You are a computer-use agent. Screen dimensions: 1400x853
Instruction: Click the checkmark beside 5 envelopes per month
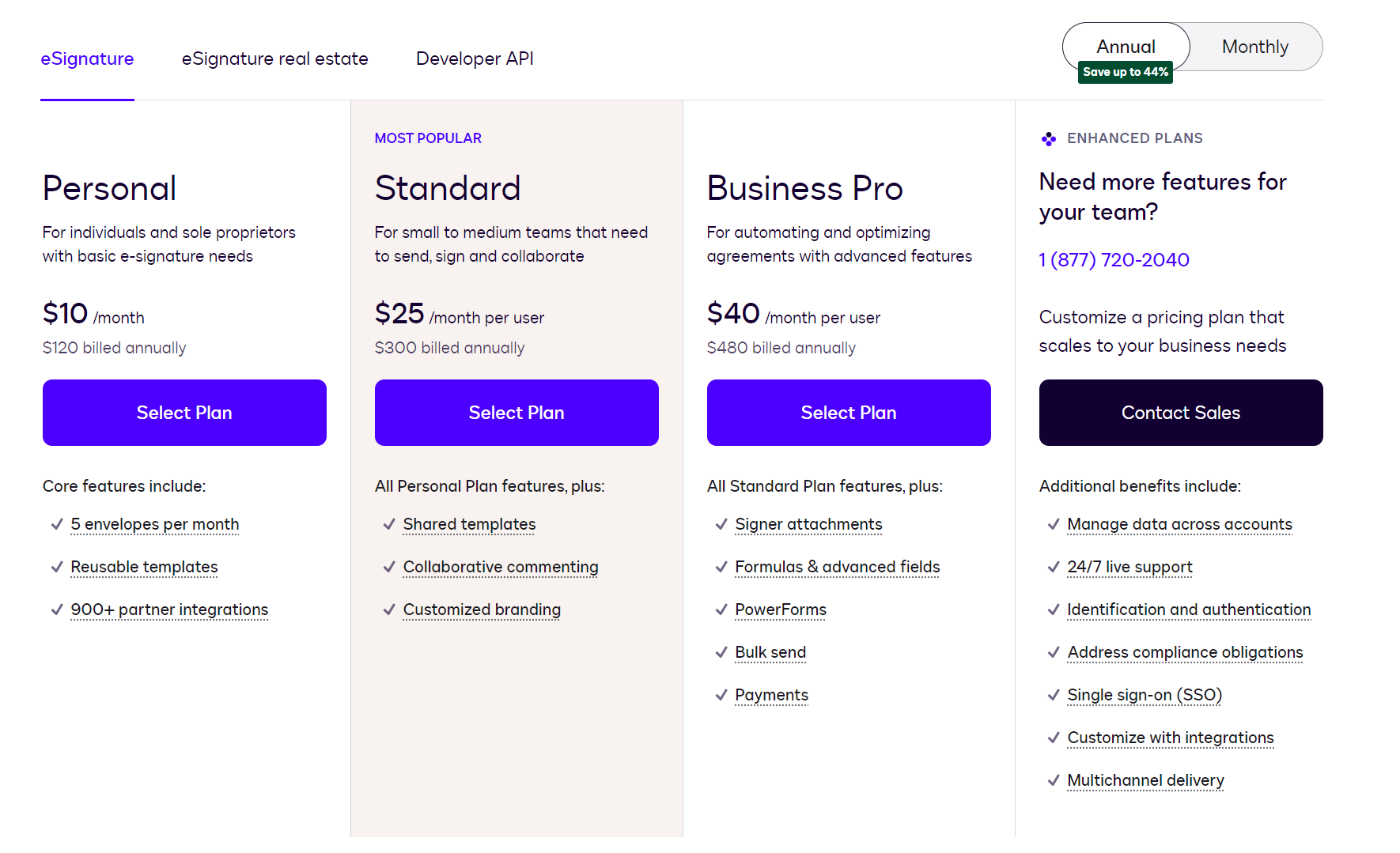56,523
